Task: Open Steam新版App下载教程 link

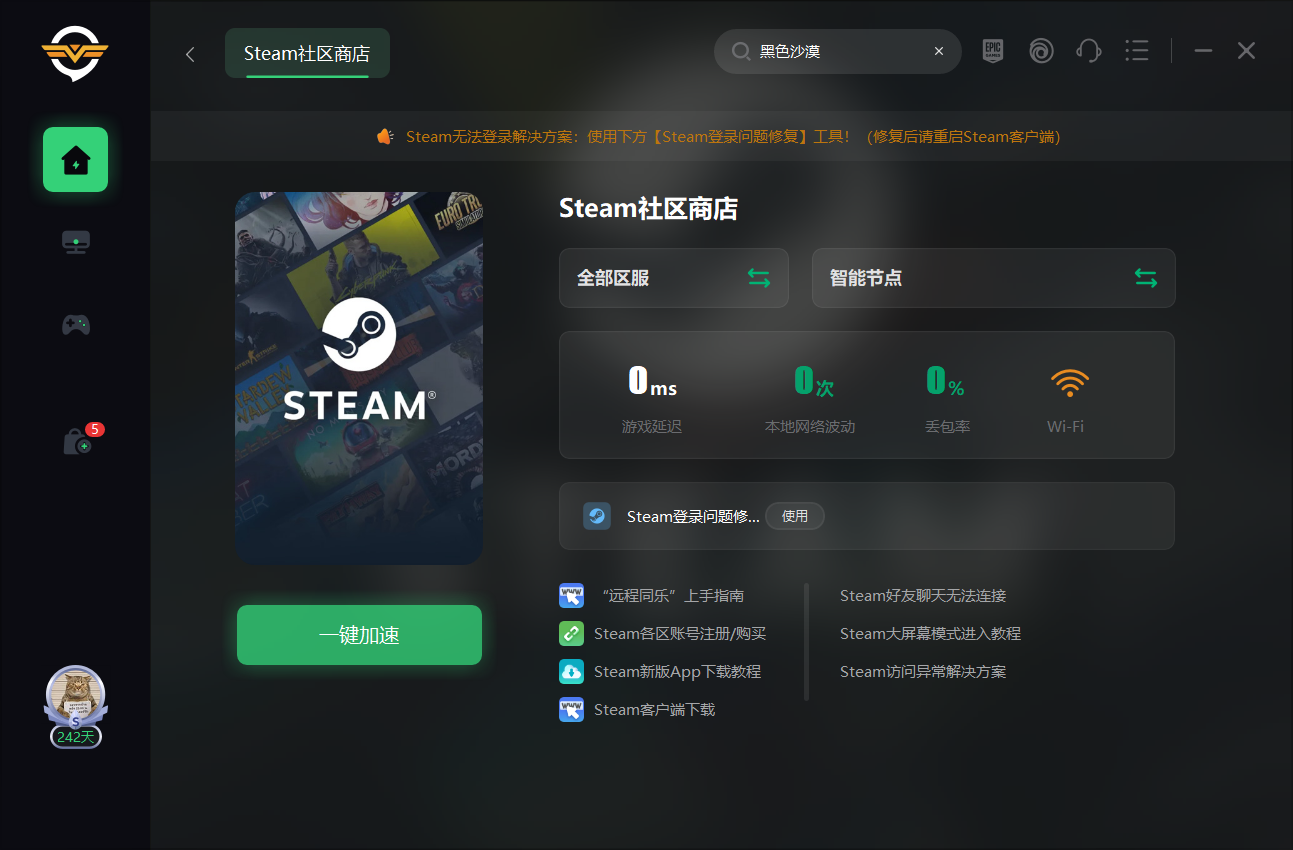Action: point(677,671)
